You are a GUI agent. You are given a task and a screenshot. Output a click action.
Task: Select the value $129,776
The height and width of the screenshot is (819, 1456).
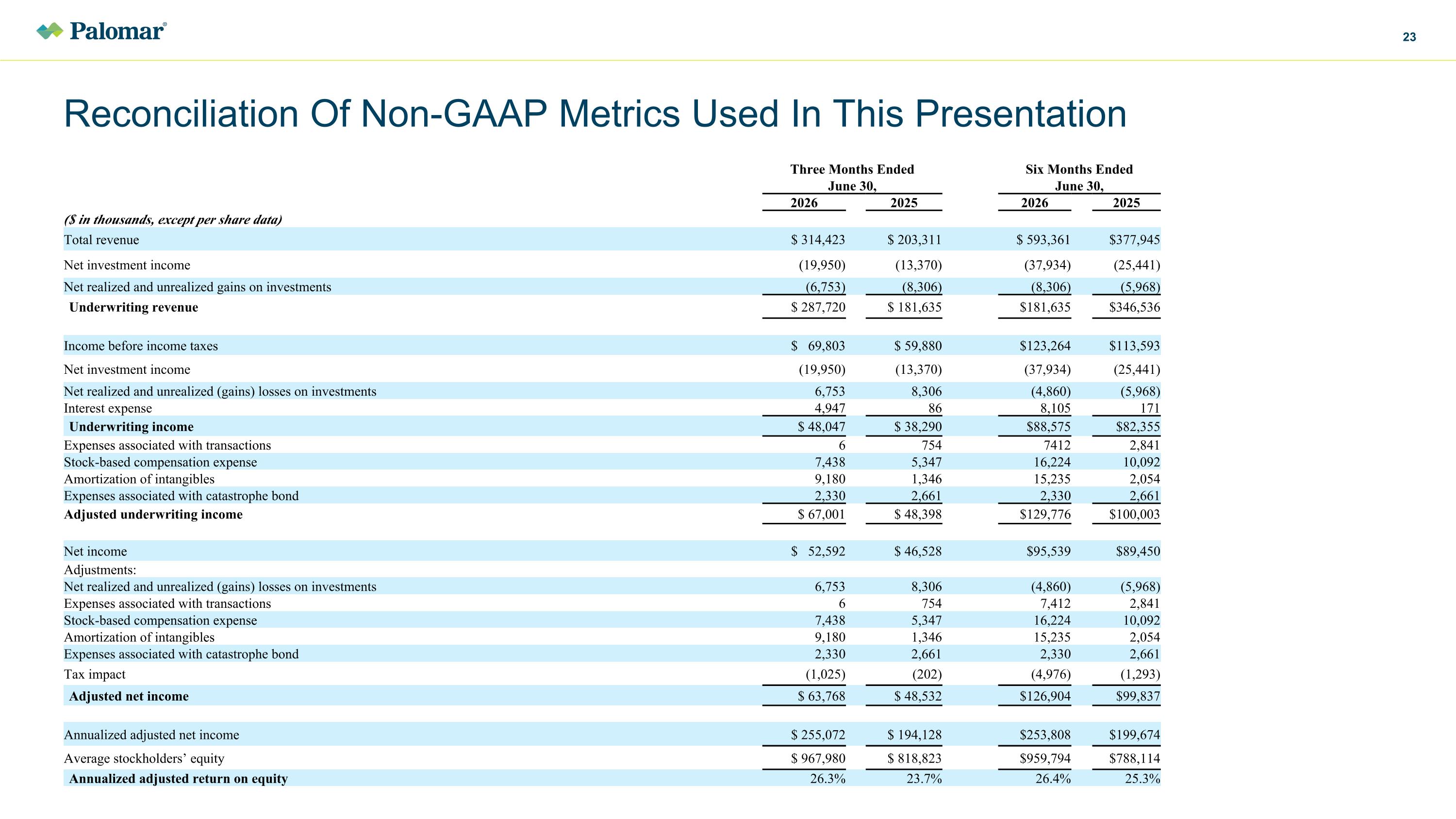(x=1045, y=514)
